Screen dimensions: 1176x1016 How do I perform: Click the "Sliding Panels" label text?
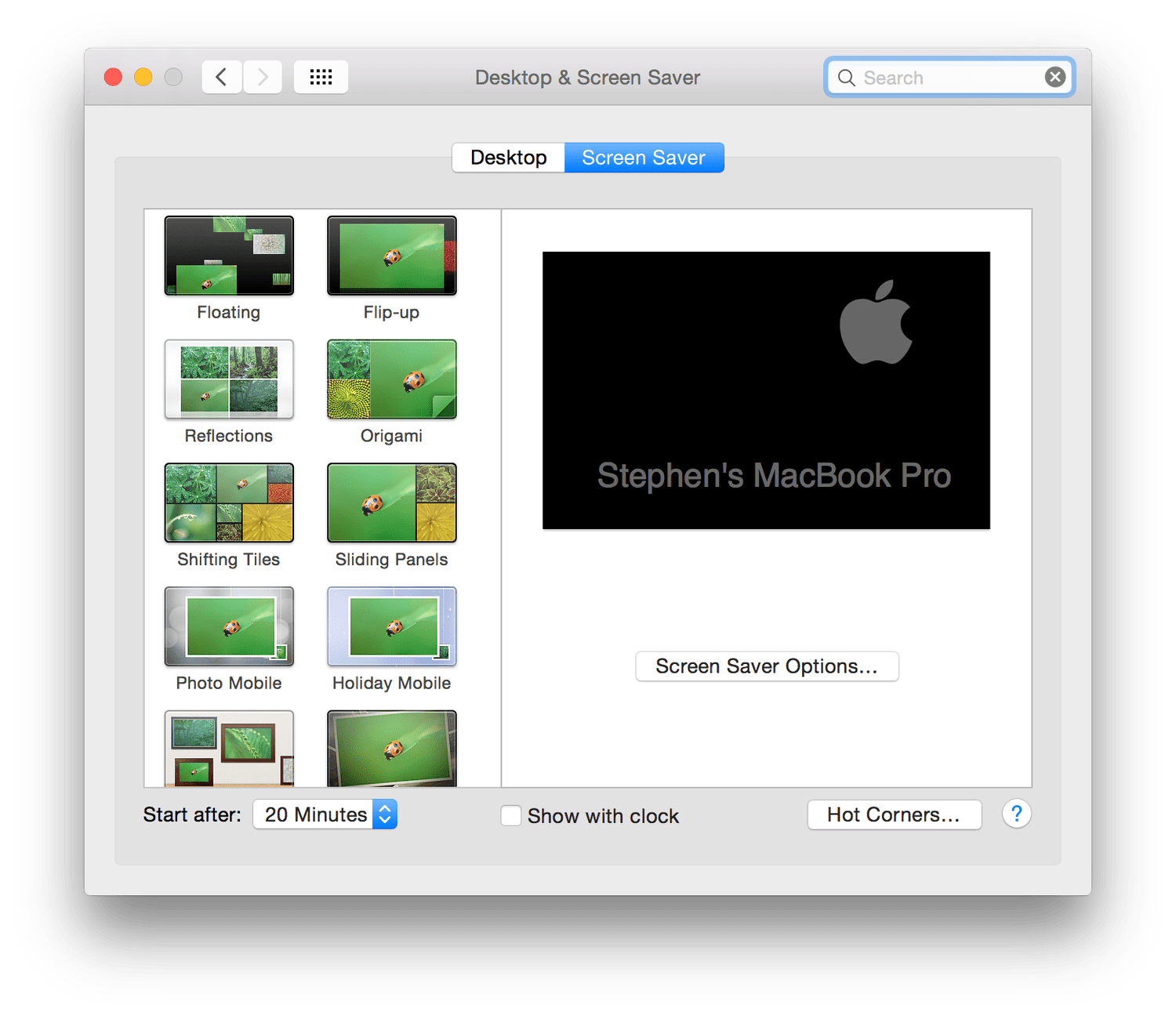[x=391, y=559]
